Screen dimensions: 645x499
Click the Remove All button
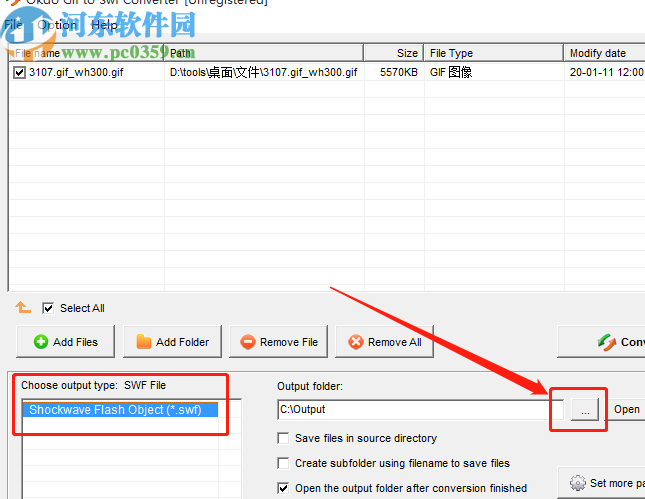[x=385, y=341]
